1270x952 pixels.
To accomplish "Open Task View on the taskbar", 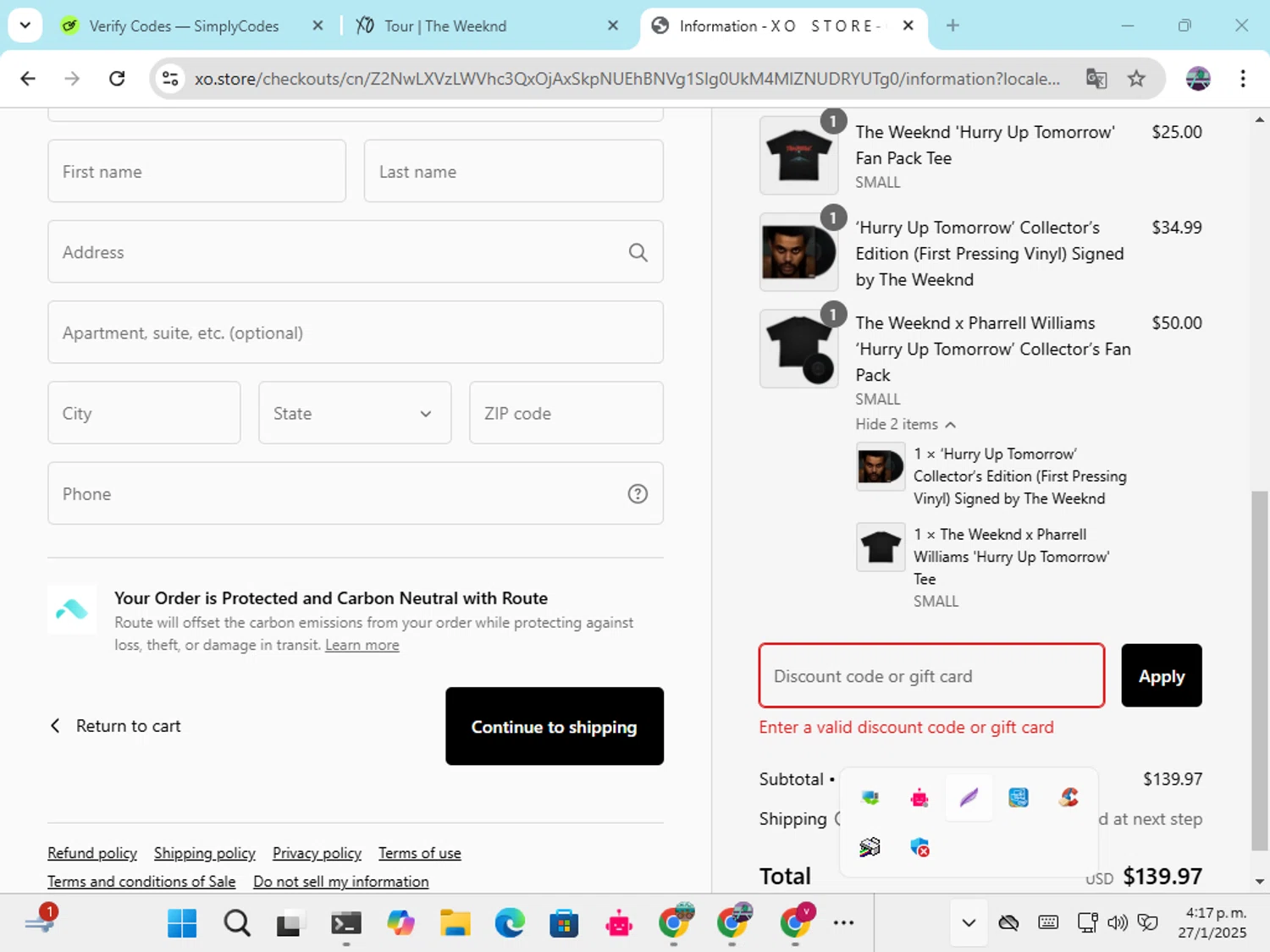I will tap(289, 923).
